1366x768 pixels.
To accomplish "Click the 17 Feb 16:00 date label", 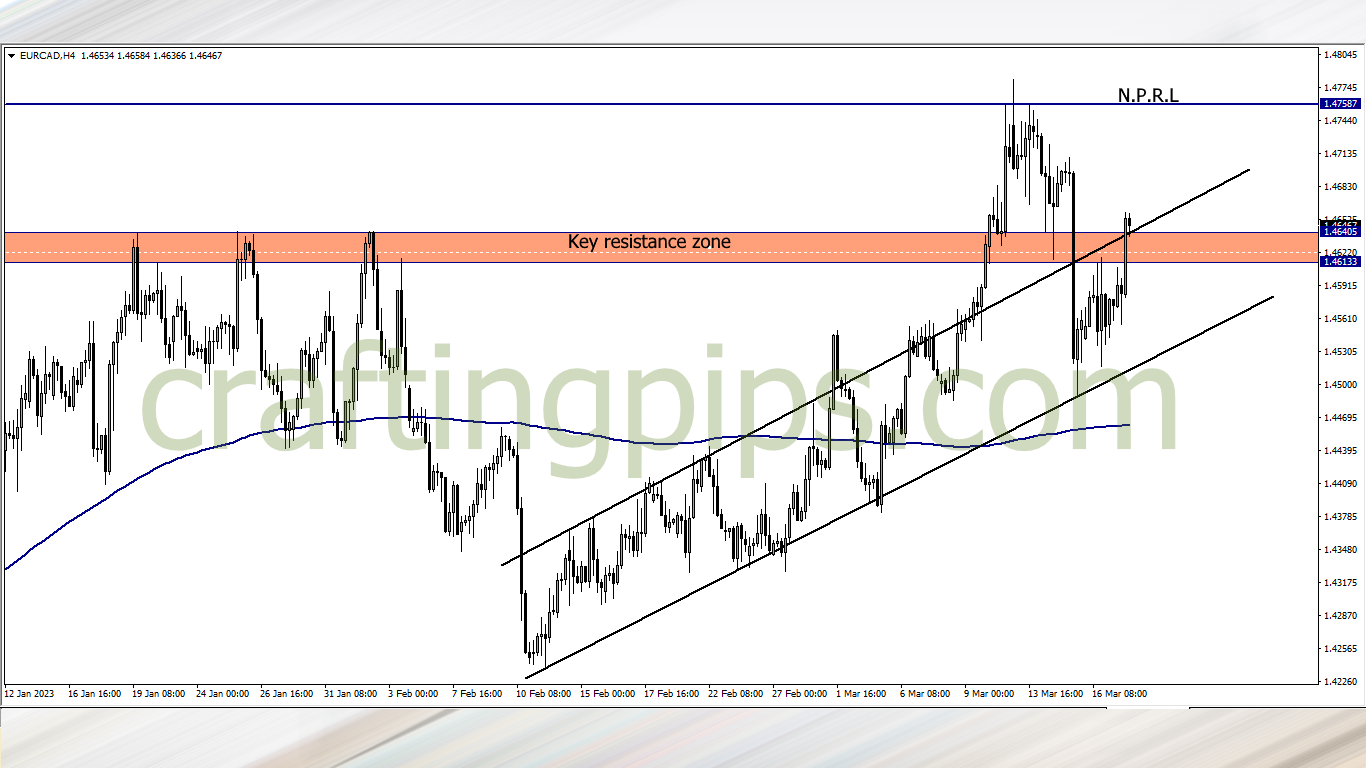I will point(671,693).
